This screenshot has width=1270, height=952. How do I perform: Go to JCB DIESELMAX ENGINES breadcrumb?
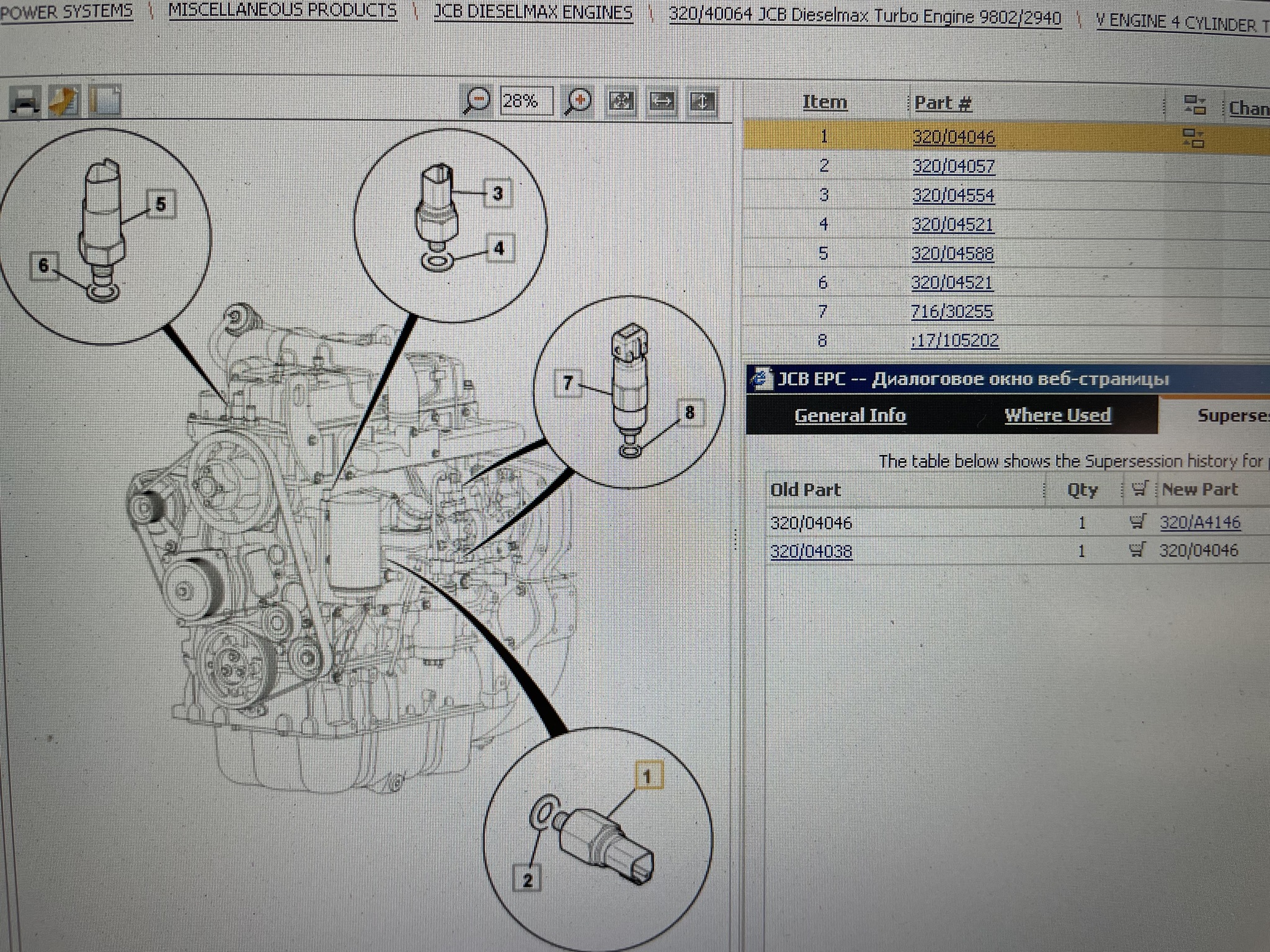(533, 12)
